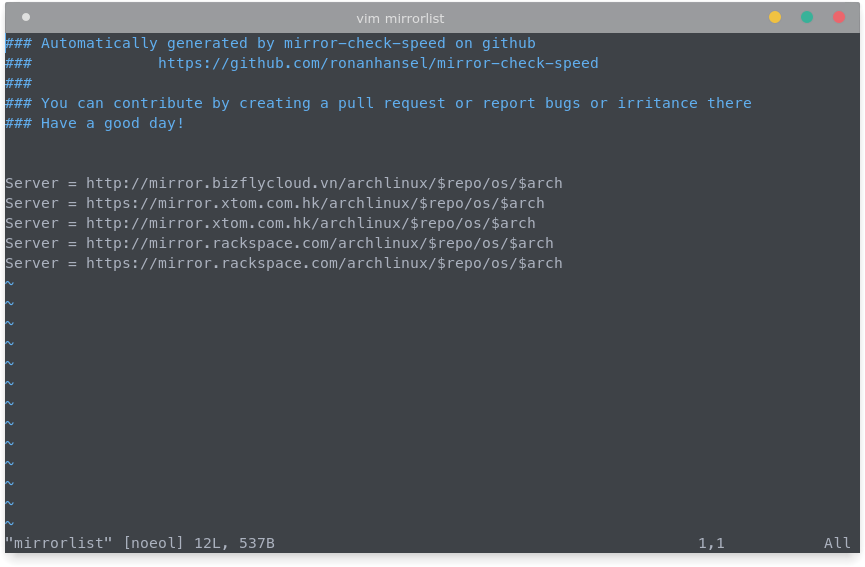Open the github.com/ronanhansel/mirror-check-speed URL
Viewport: 865px width, 567px height.
[378, 63]
